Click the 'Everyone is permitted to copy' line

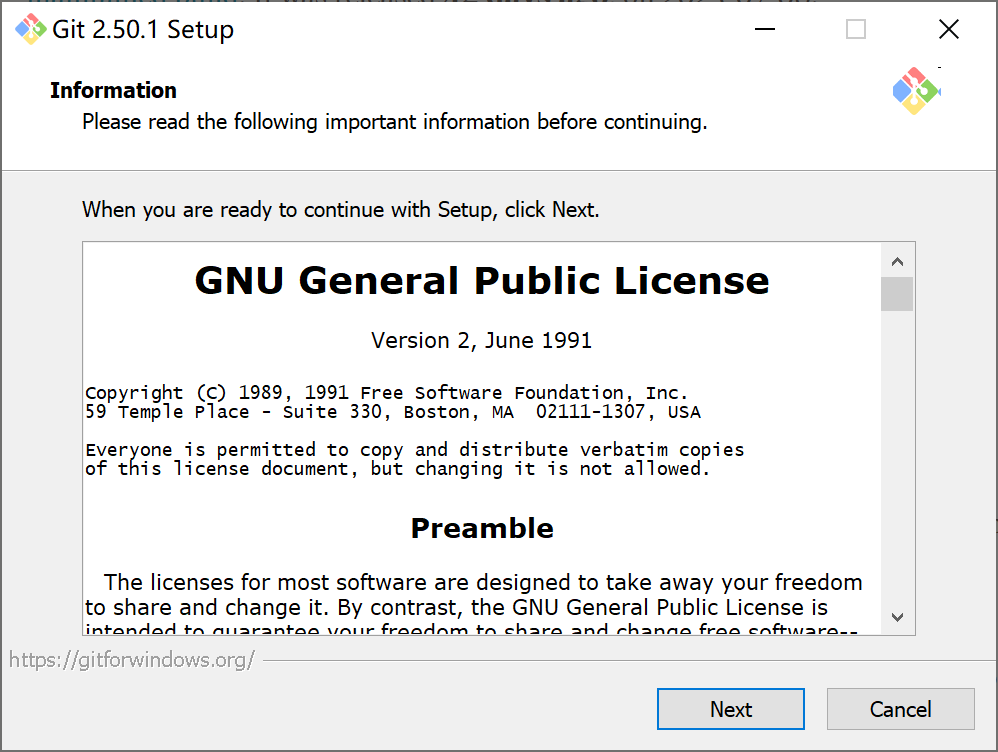pyautogui.click(x=414, y=450)
